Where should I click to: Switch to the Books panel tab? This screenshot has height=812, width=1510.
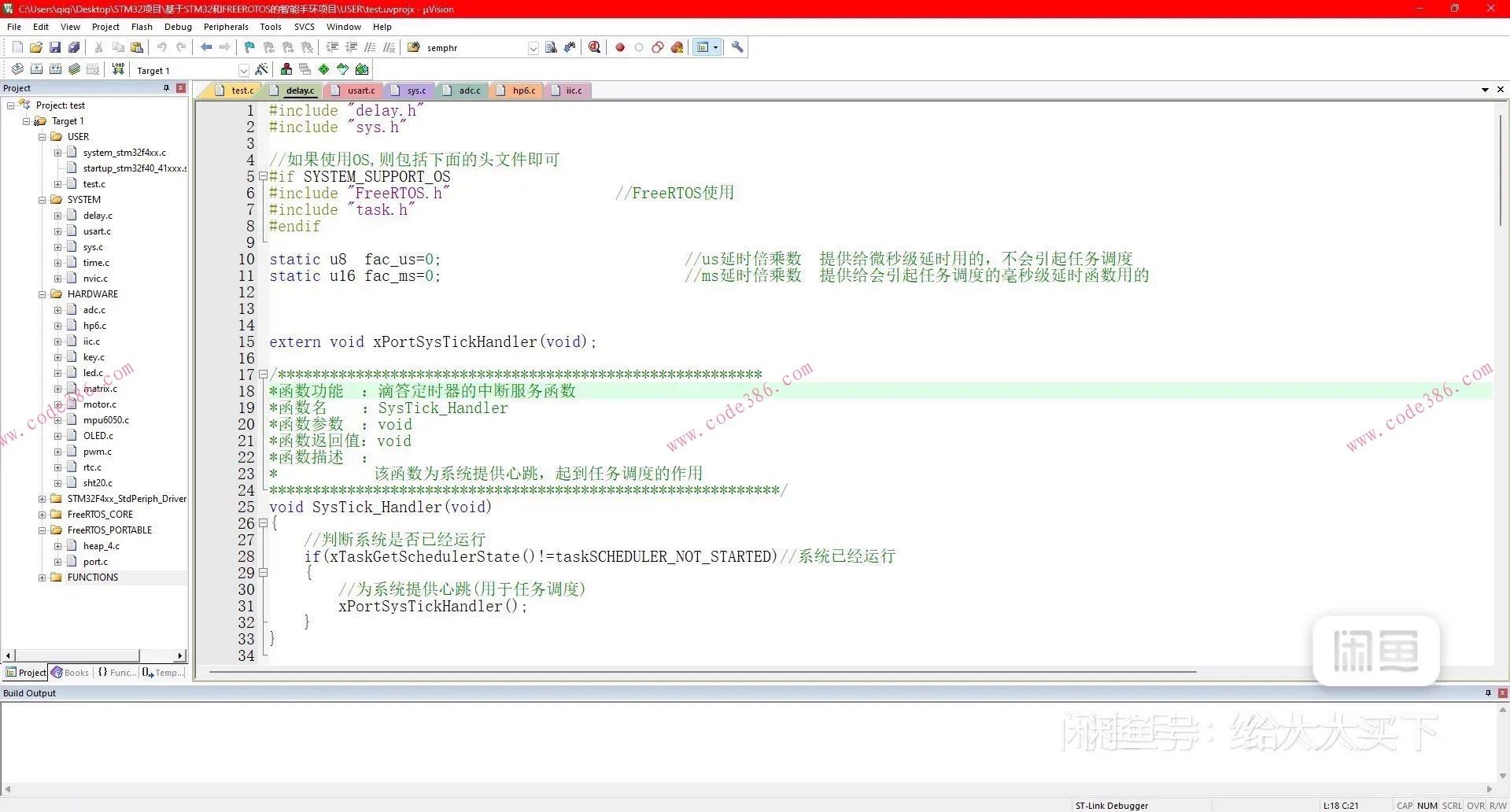coord(71,673)
